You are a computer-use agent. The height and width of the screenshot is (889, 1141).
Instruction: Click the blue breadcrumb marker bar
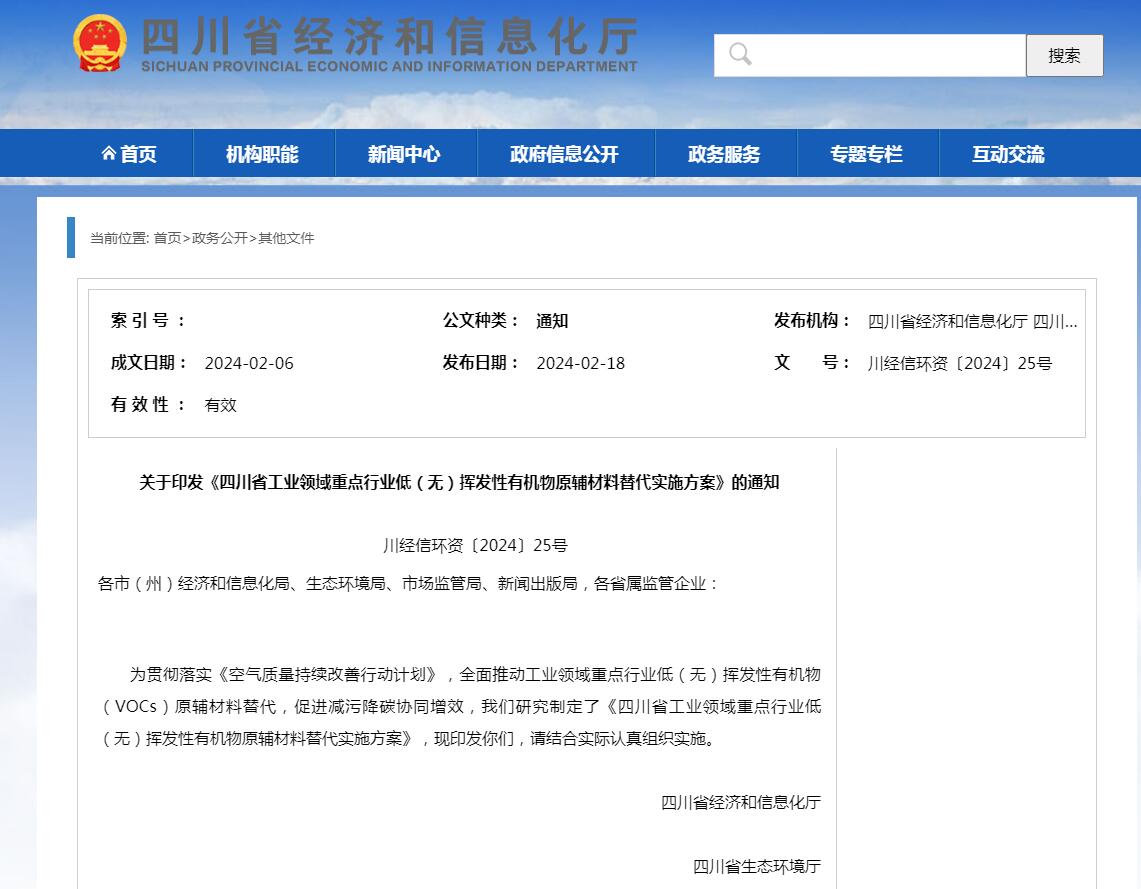[69, 237]
